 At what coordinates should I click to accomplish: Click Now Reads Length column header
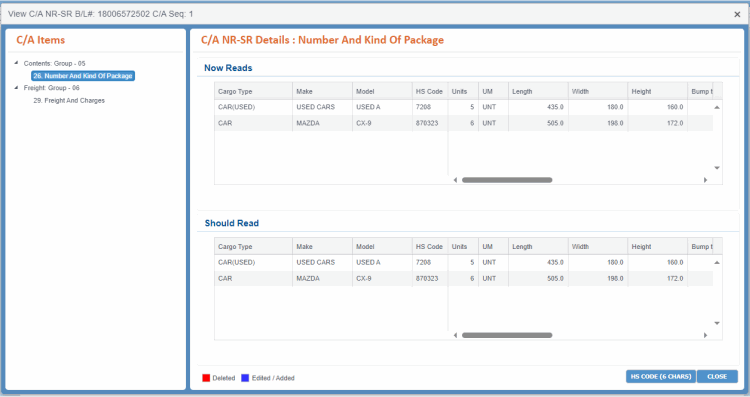coord(539,91)
